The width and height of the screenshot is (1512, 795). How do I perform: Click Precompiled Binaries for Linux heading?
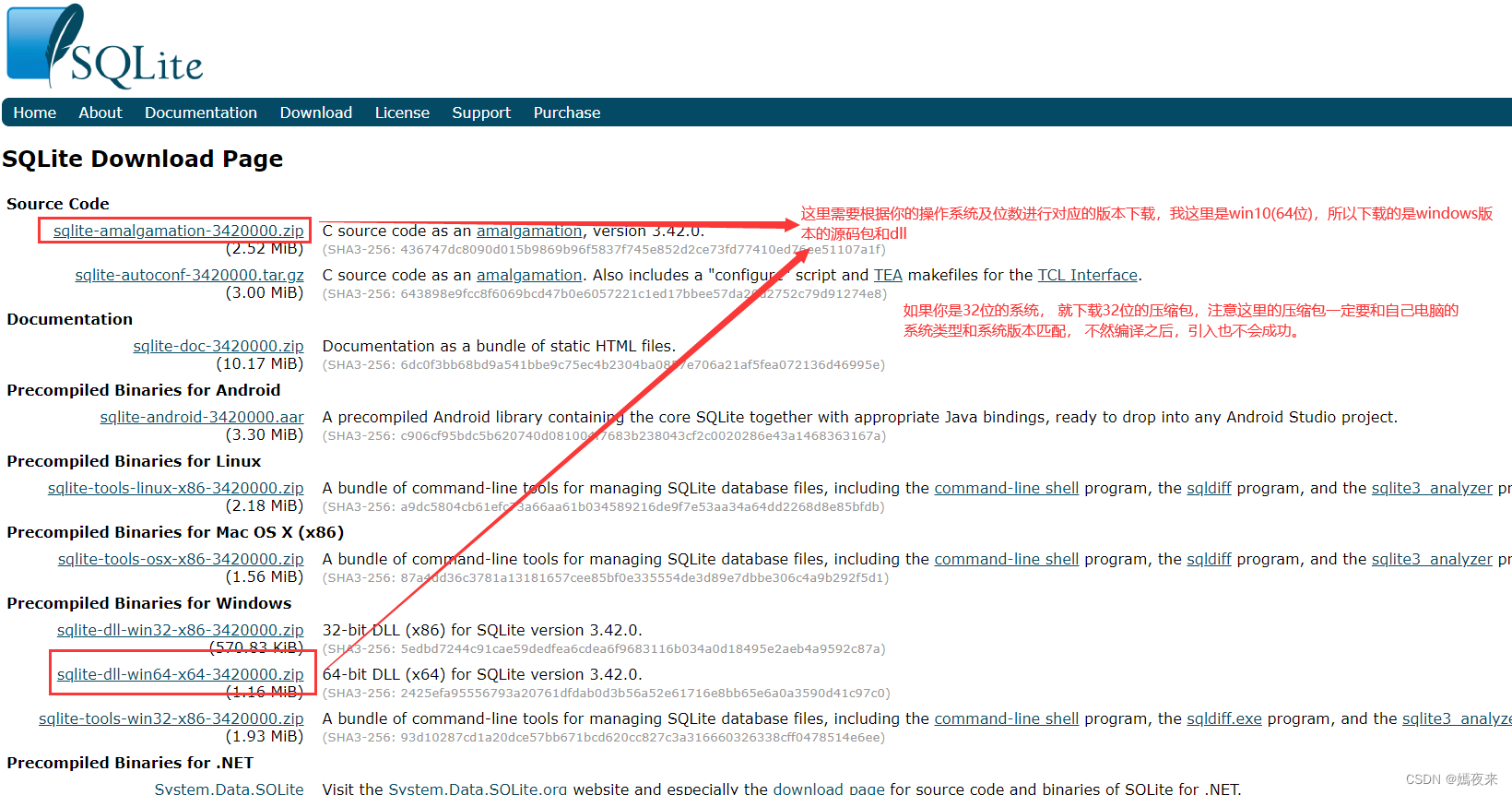(x=134, y=461)
